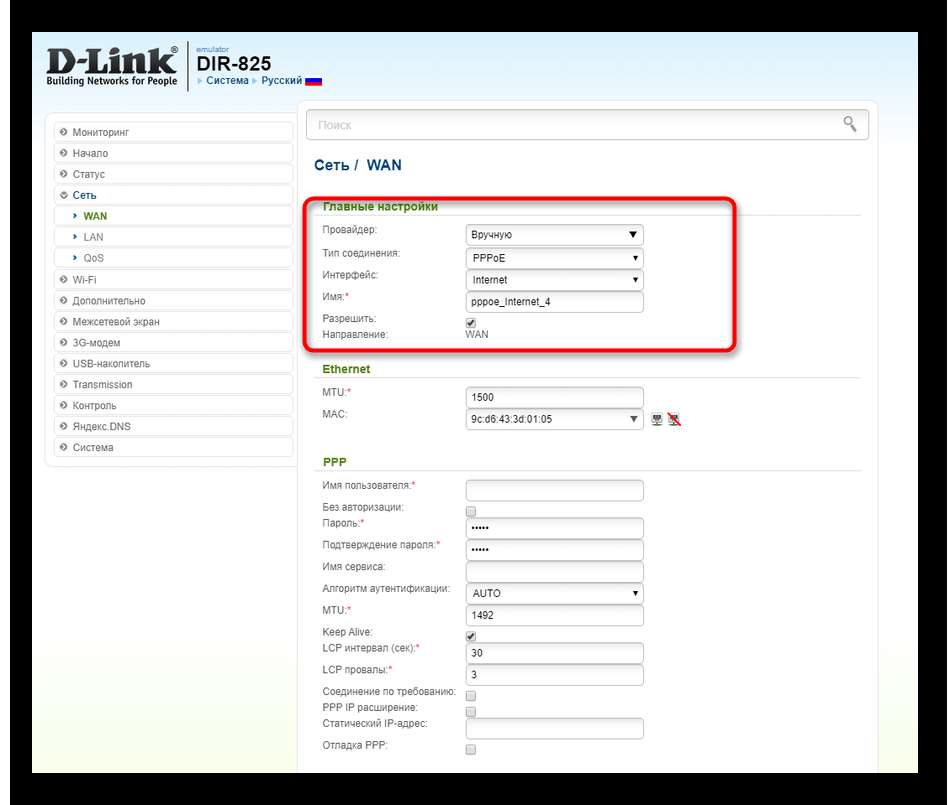The height and width of the screenshot is (805, 950).
Task: Click the LCP интервал field
Action: pyautogui.click(x=554, y=653)
